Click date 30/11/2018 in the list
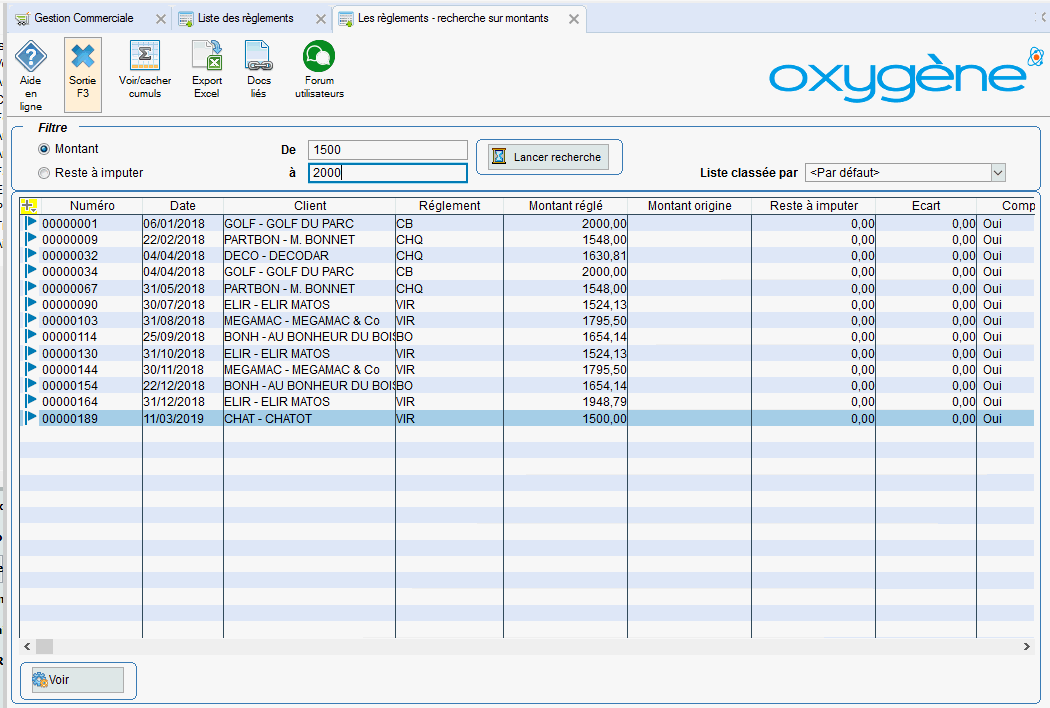 tap(174, 369)
